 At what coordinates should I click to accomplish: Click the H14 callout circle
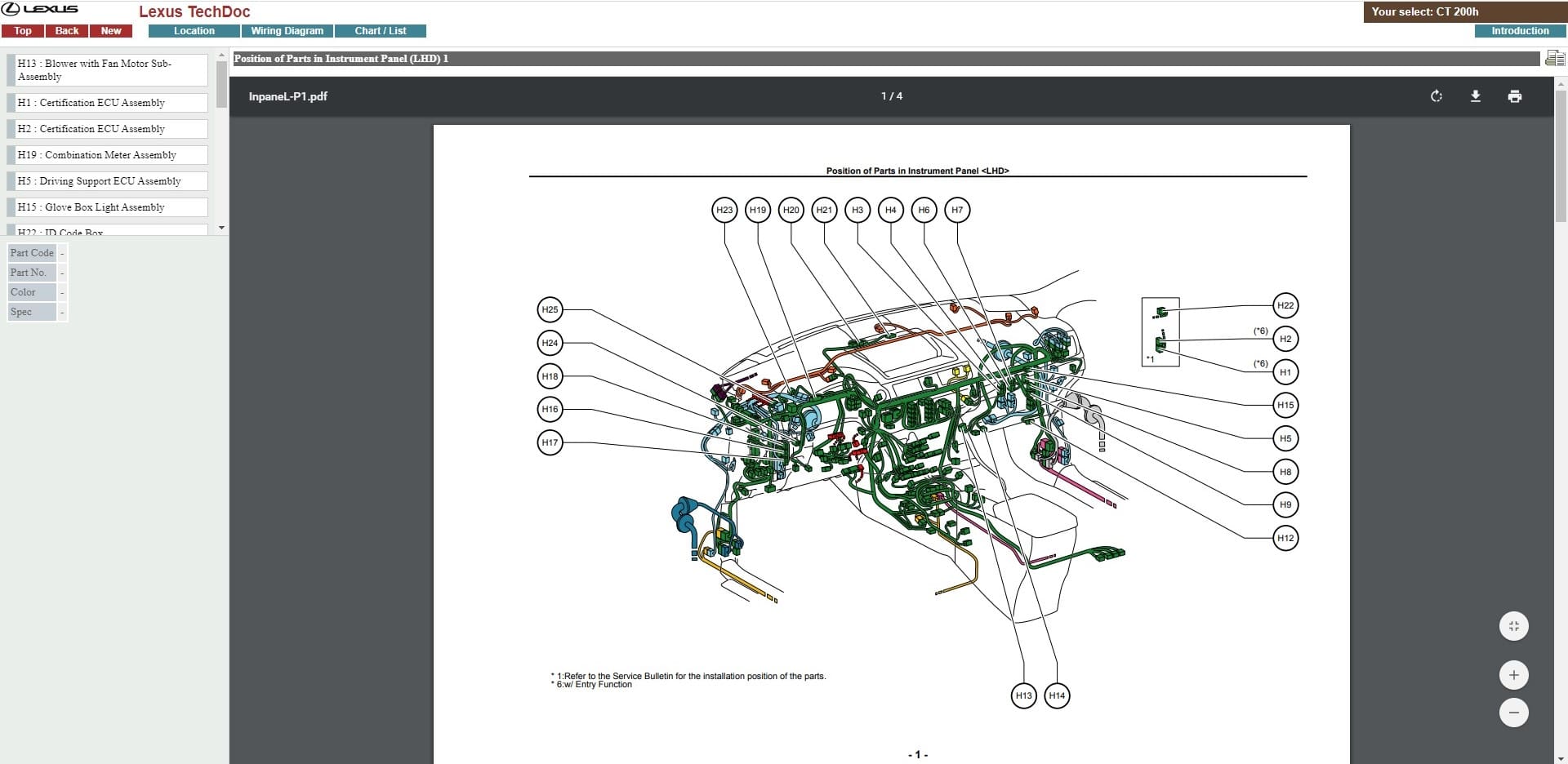coord(1057,695)
